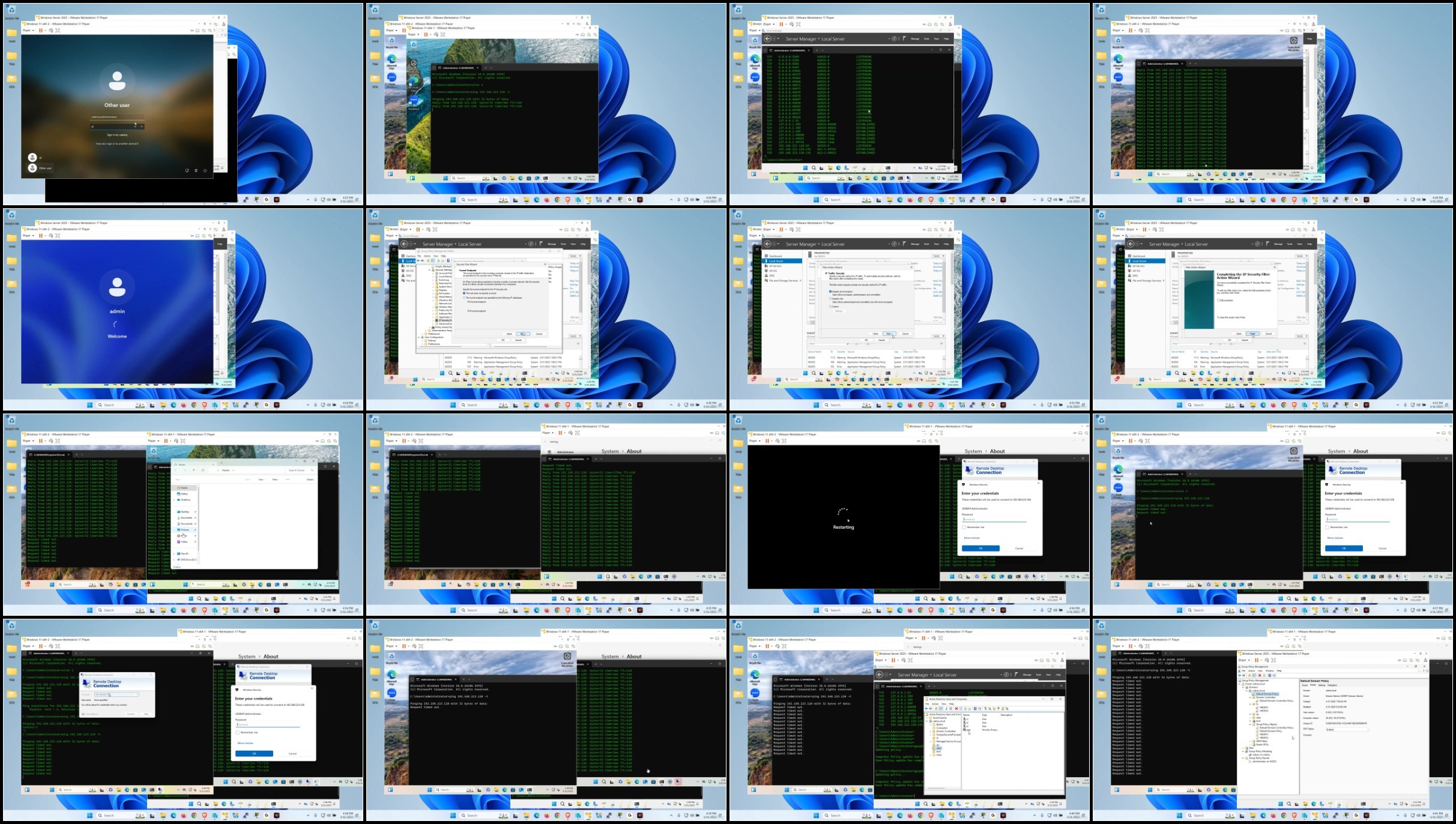Enter VMware full screen via toolbar icon in 'Restarting' frame
Viewport: 1456px width, 824px height.
(x=785, y=441)
